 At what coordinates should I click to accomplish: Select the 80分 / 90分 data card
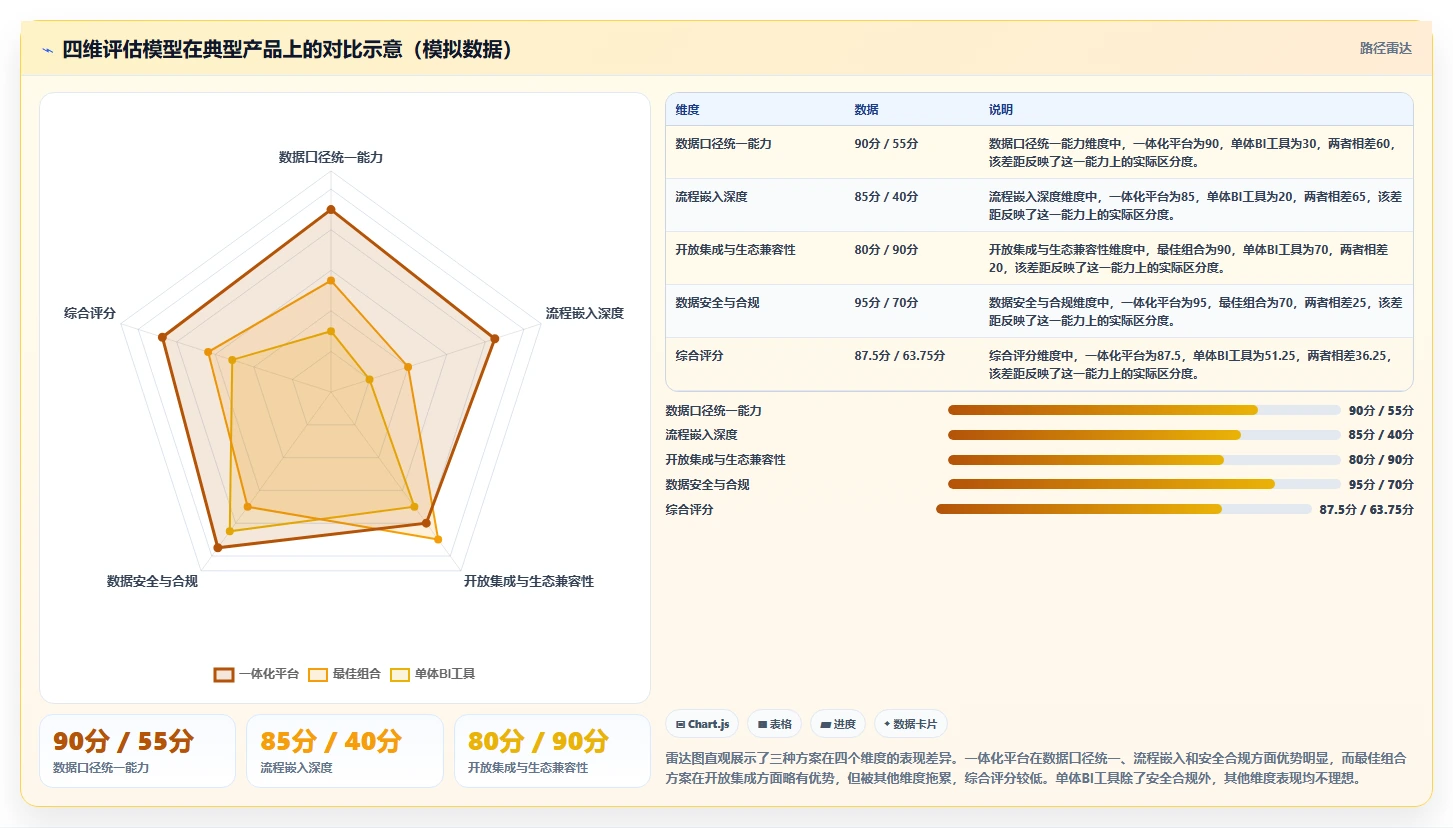(552, 751)
